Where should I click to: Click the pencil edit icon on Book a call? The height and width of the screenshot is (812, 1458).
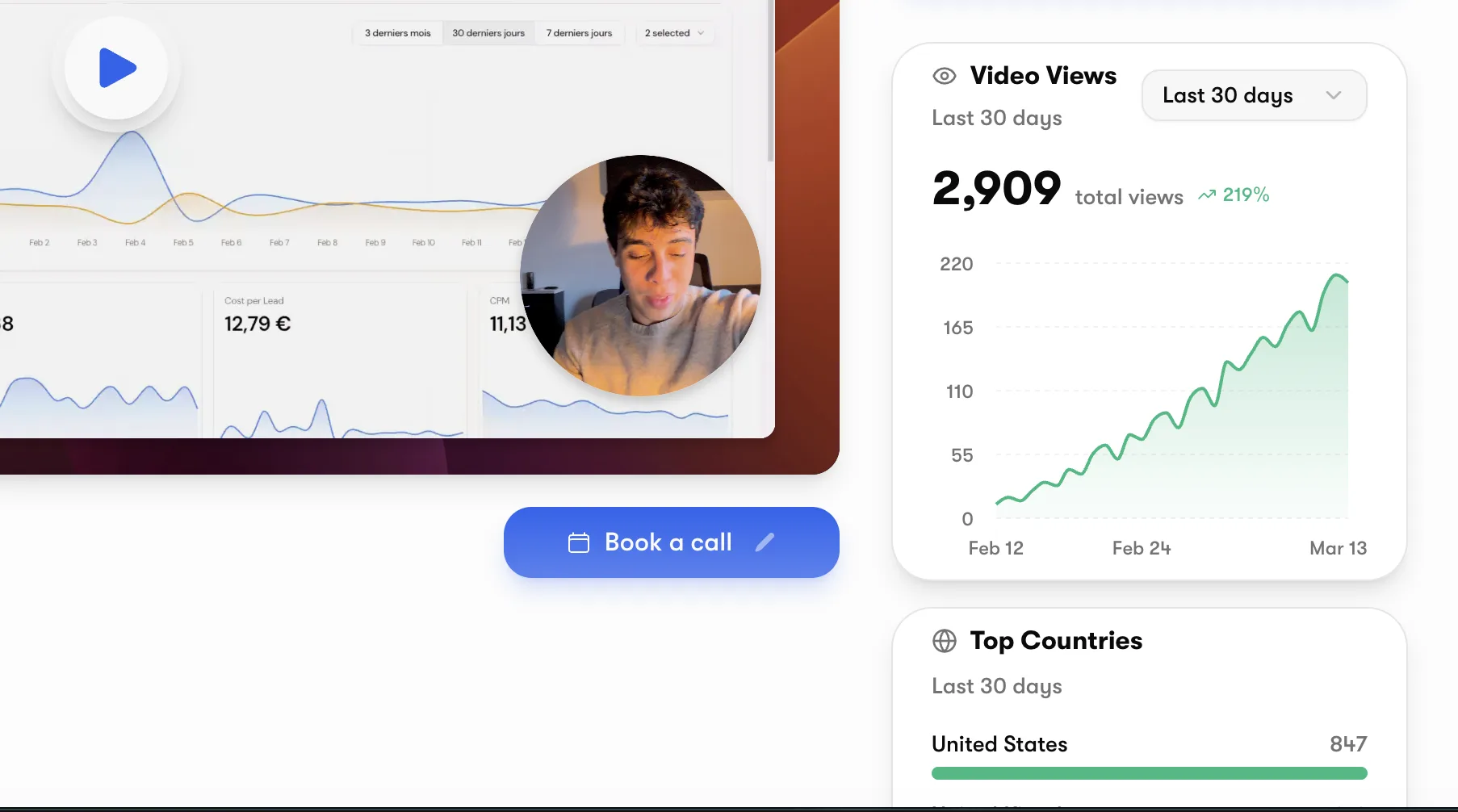coord(765,542)
